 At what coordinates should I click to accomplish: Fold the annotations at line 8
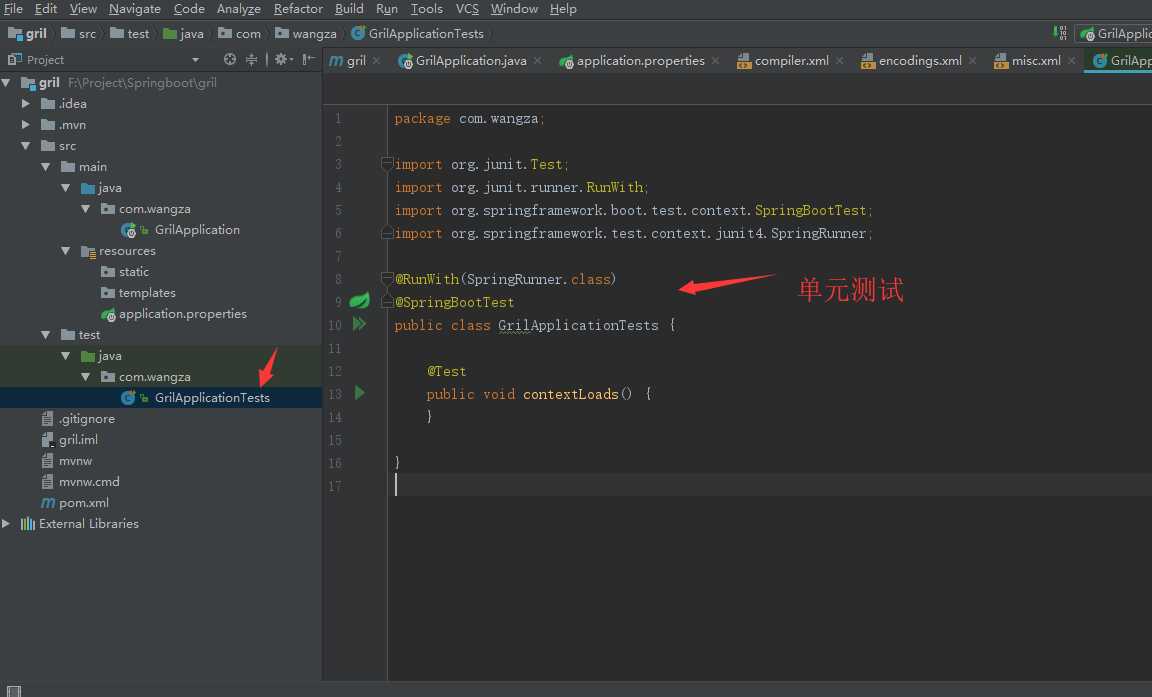click(387, 278)
